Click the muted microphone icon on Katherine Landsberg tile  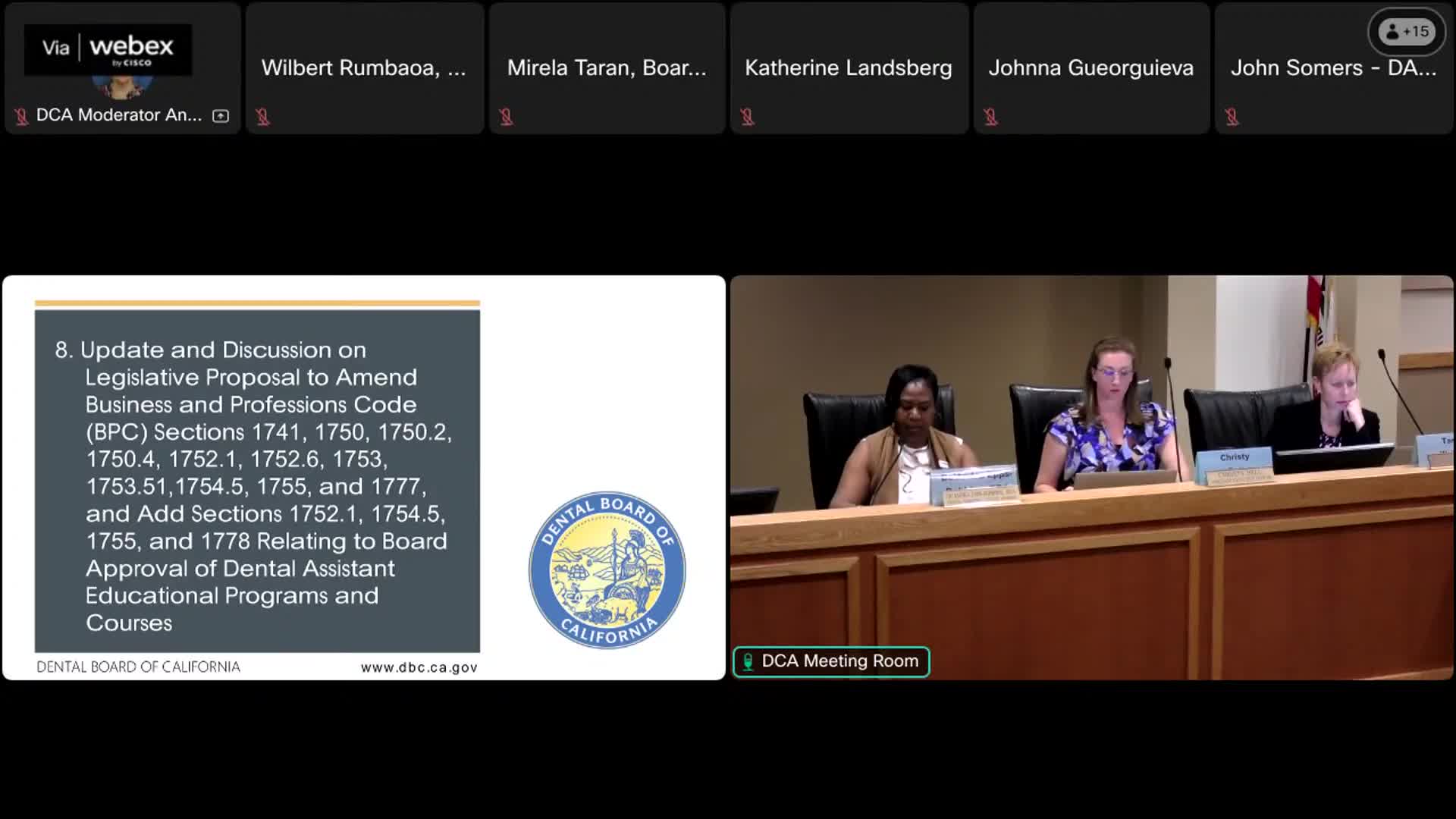748,115
